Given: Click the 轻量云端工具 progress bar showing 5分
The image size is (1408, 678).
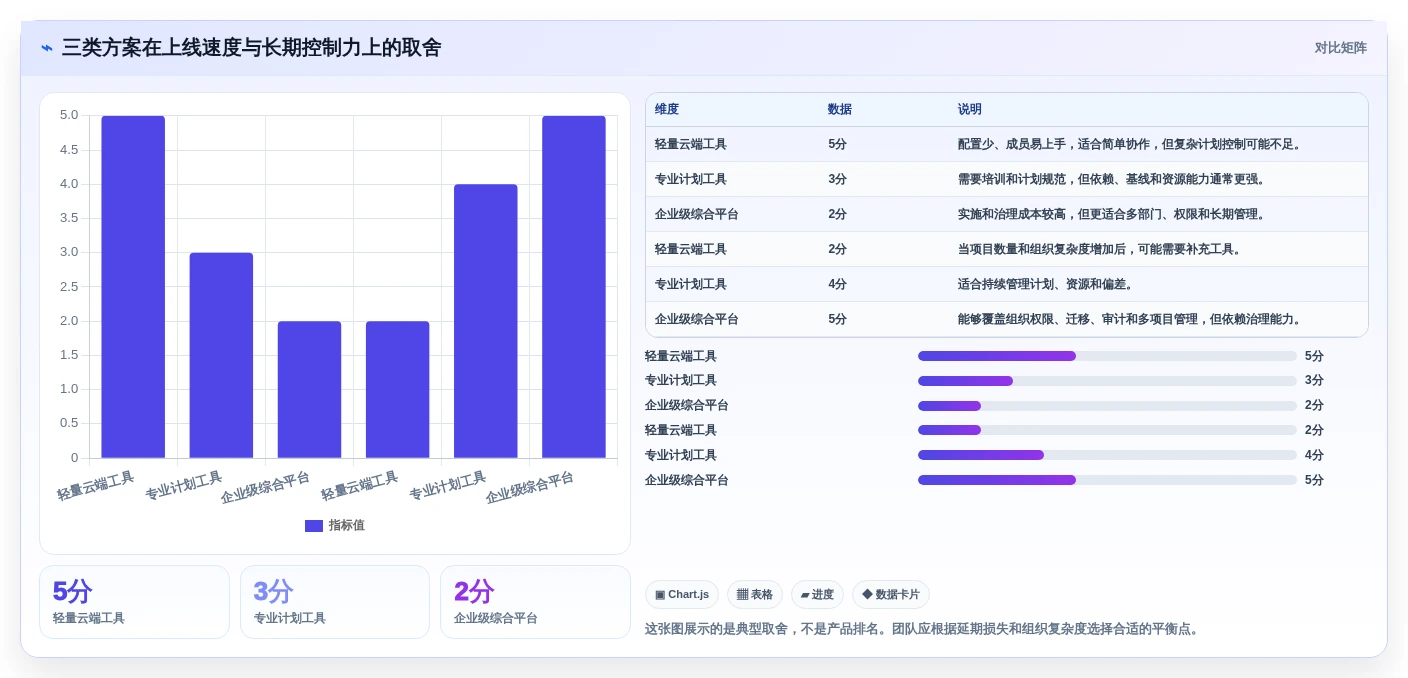Looking at the screenshot, I should coord(1107,356).
